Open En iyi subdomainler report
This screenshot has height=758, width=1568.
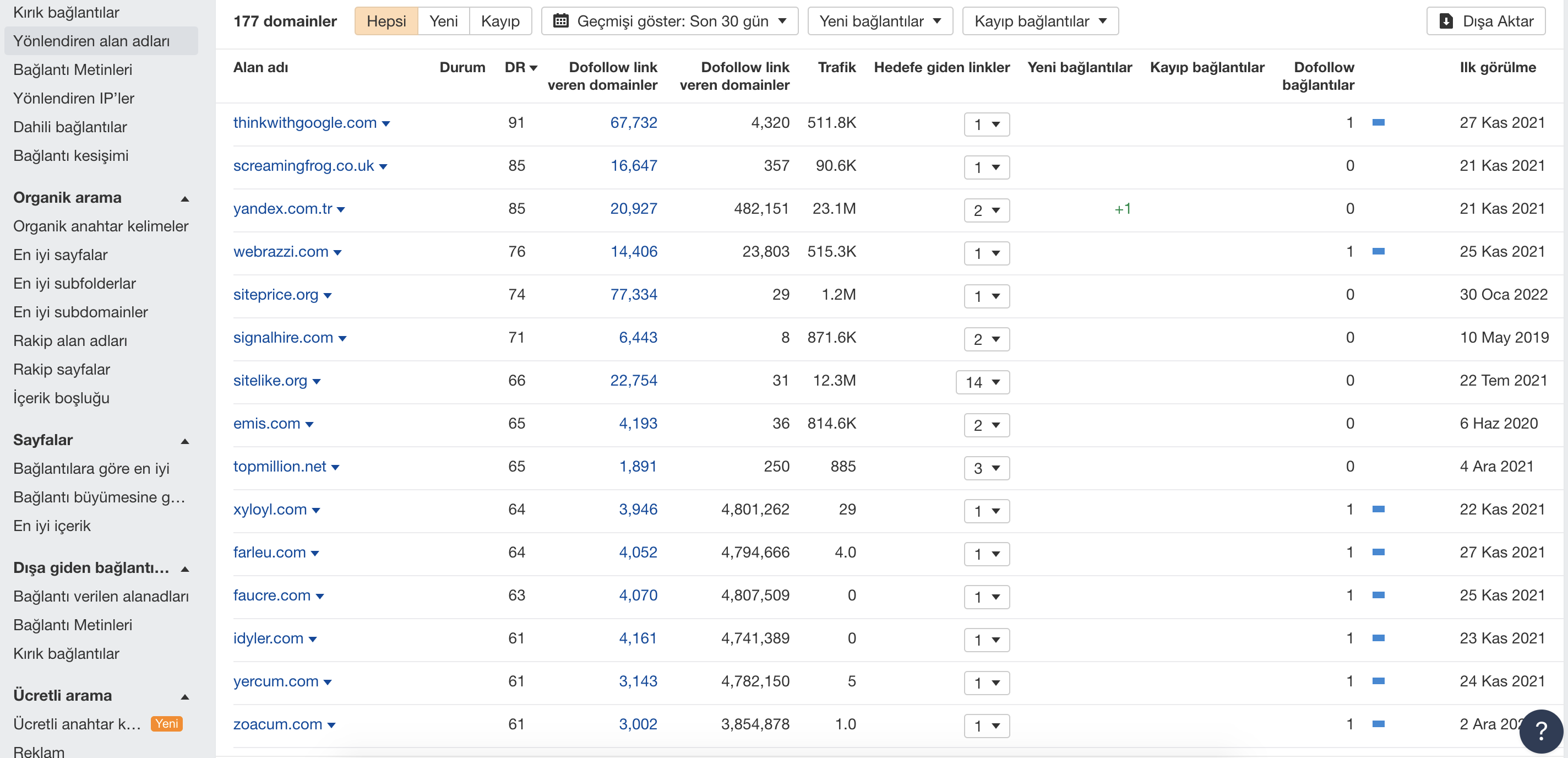80,312
